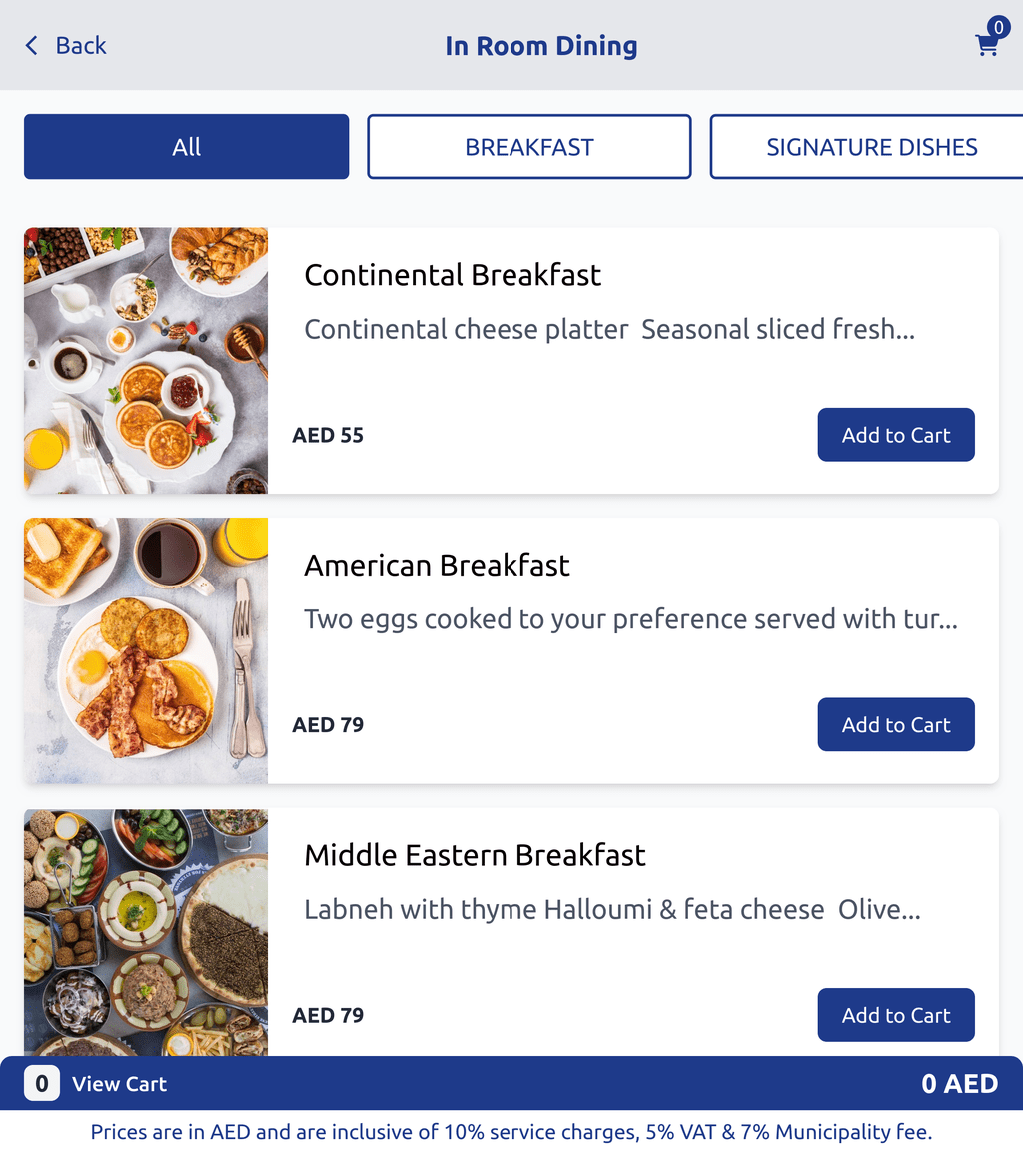The image size is (1023, 1176).
Task: Click the 0 AED cart total
Action: [959, 1084]
